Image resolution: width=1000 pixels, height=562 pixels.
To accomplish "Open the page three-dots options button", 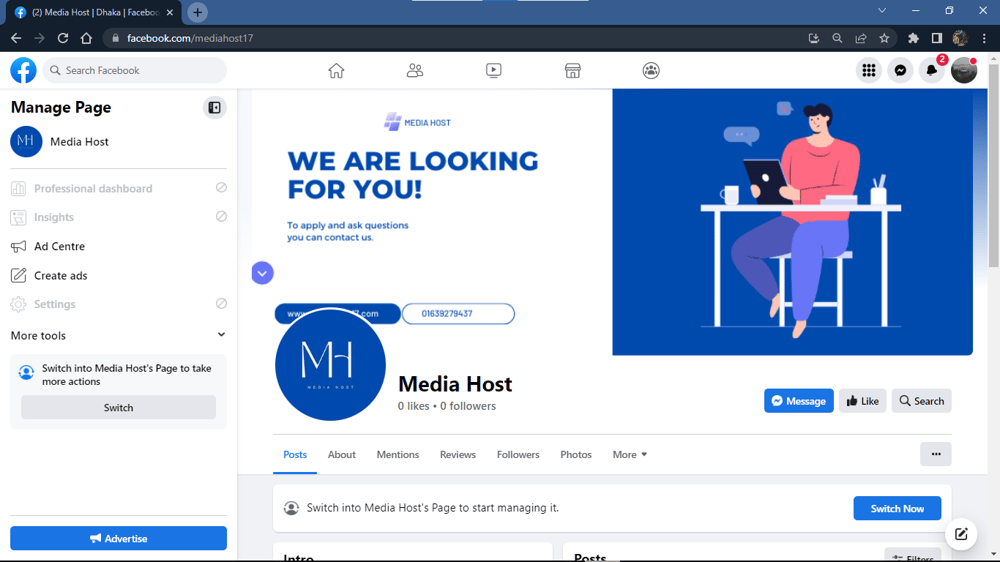I will [936, 454].
